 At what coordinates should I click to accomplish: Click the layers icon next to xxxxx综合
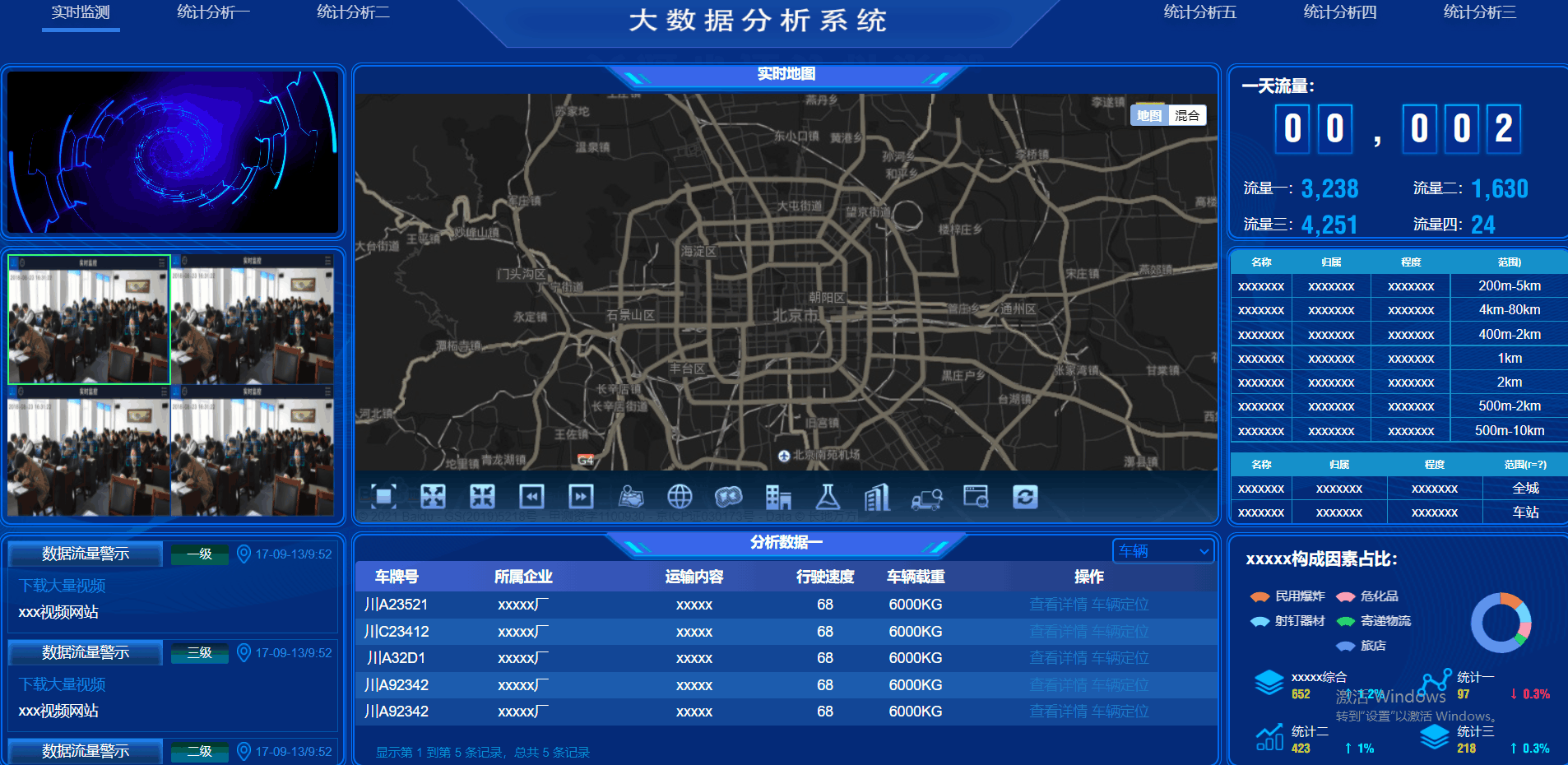tap(1269, 682)
